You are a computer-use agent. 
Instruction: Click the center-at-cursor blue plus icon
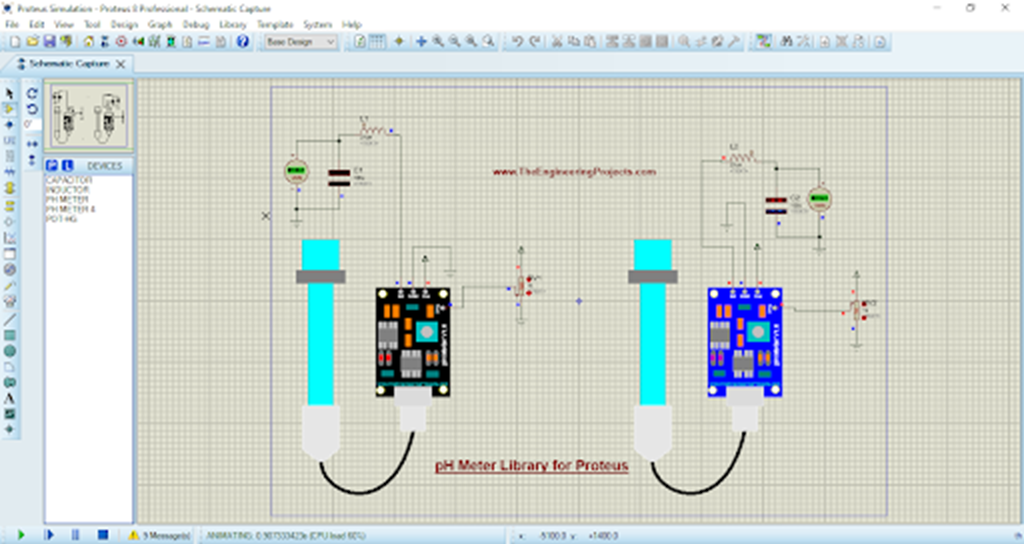(421, 42)
